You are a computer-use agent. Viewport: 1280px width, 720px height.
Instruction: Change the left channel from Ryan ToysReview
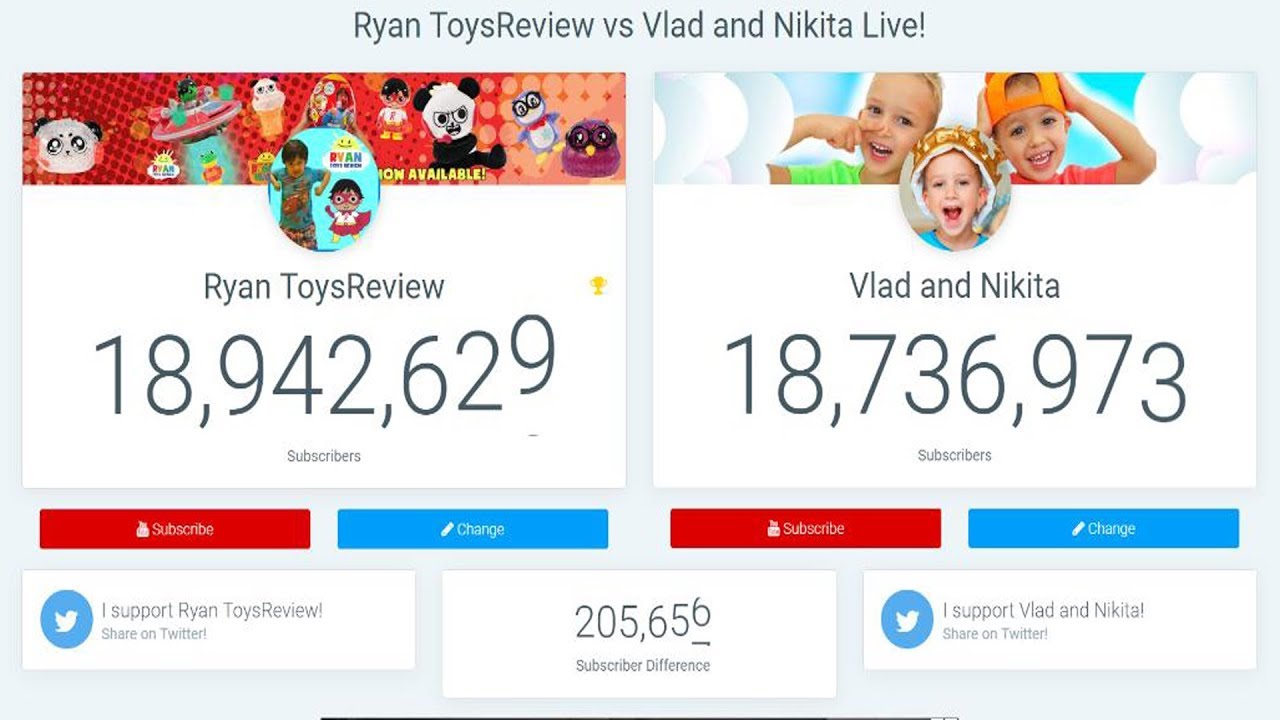point(473,529)
